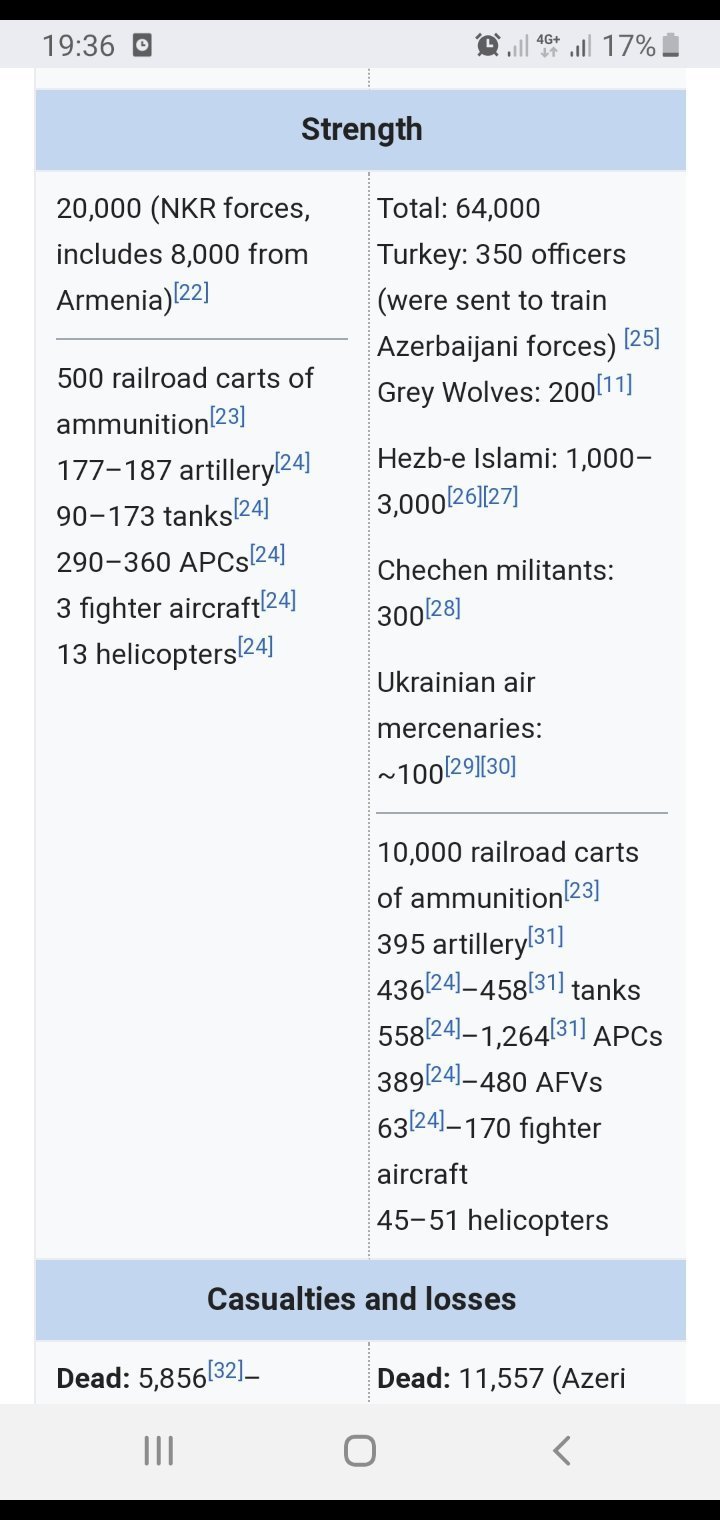Open citation [27] for Hezb-e Islami
The height and width of the screenshot is (1520, 720).
coord(500,496)
